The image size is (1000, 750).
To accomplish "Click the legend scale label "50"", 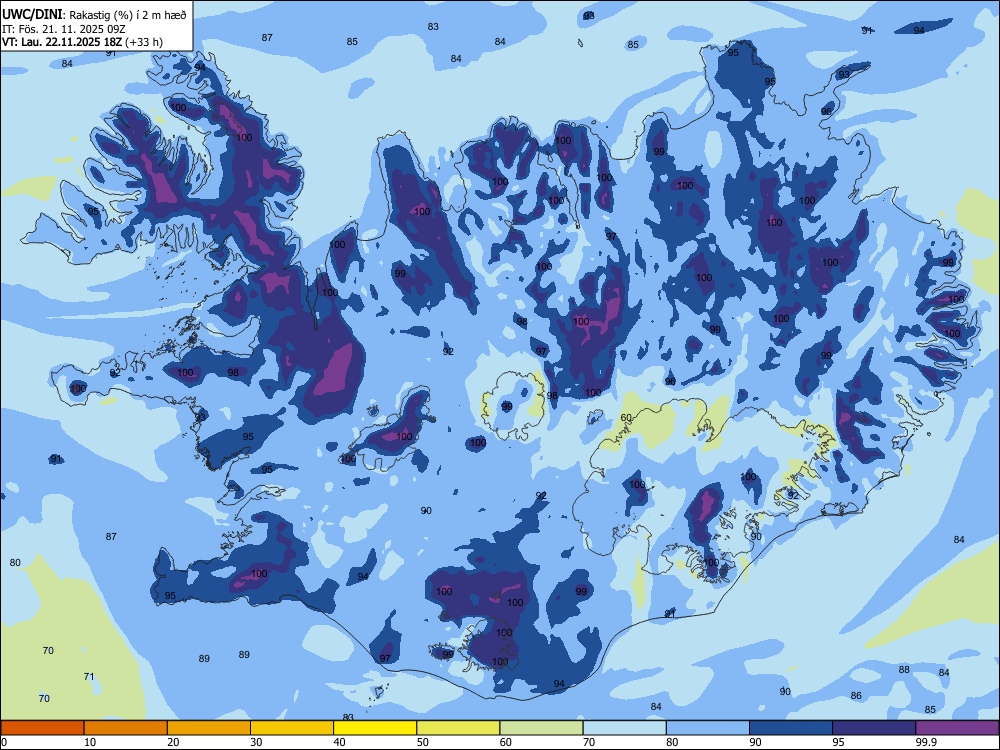I will click(423, 742).
